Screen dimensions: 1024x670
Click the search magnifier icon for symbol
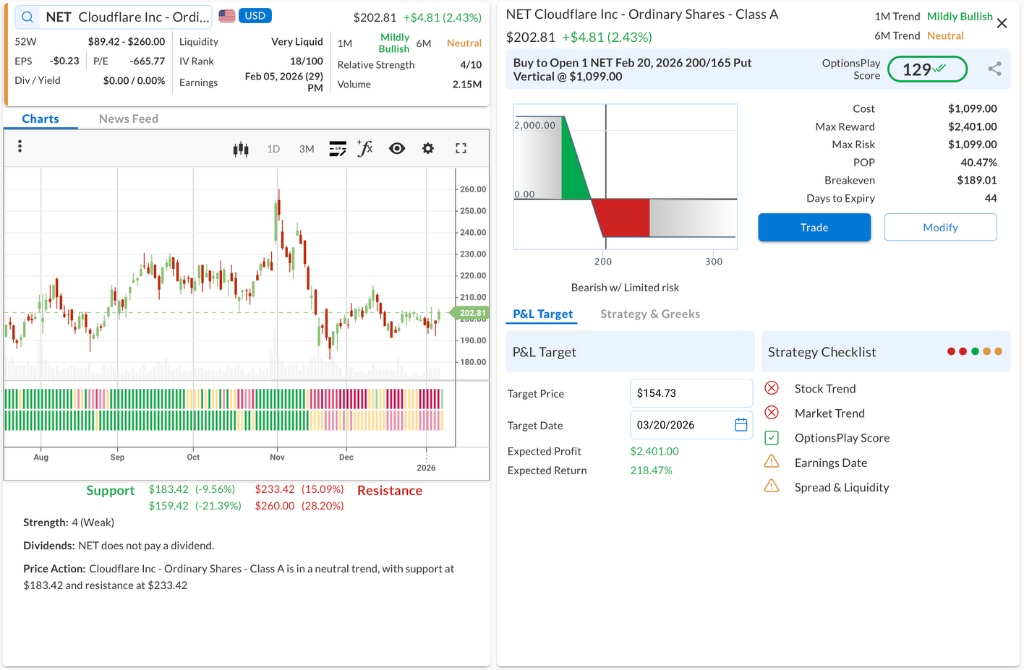(27, 17)
